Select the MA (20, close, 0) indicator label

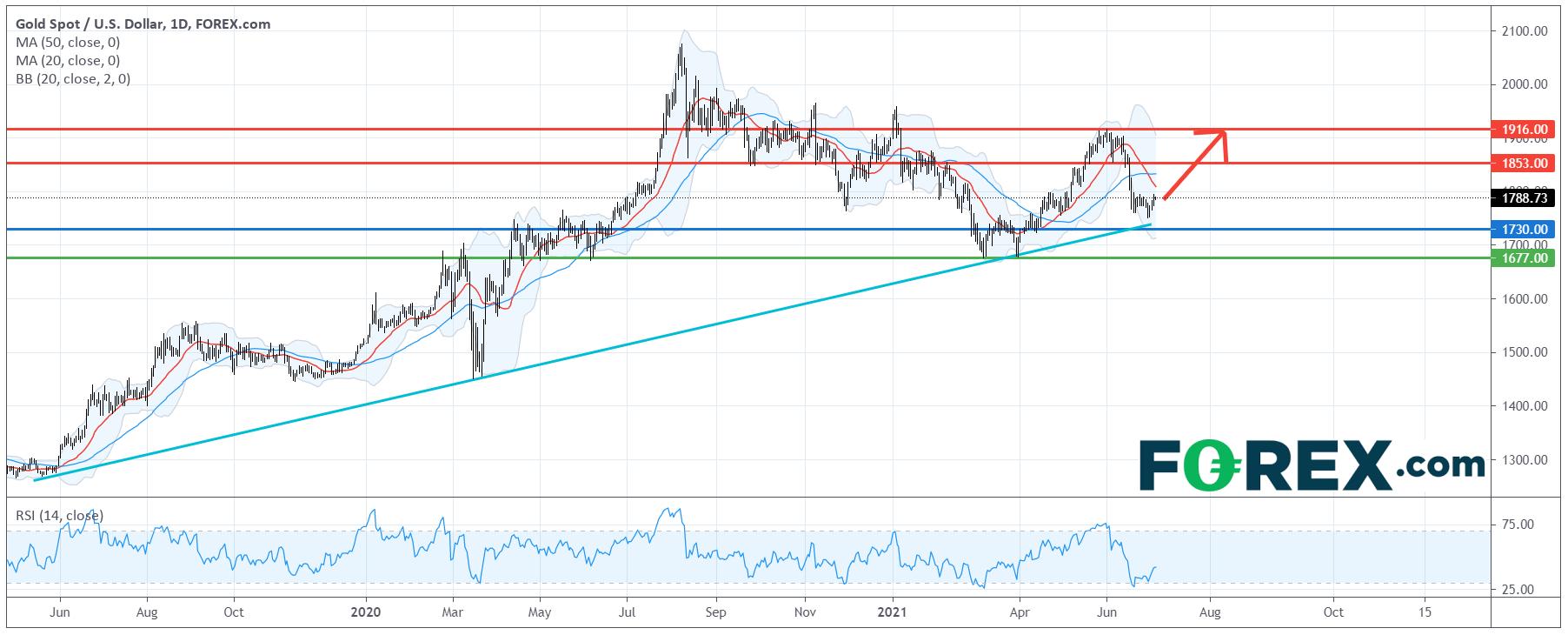coord(68,61)
